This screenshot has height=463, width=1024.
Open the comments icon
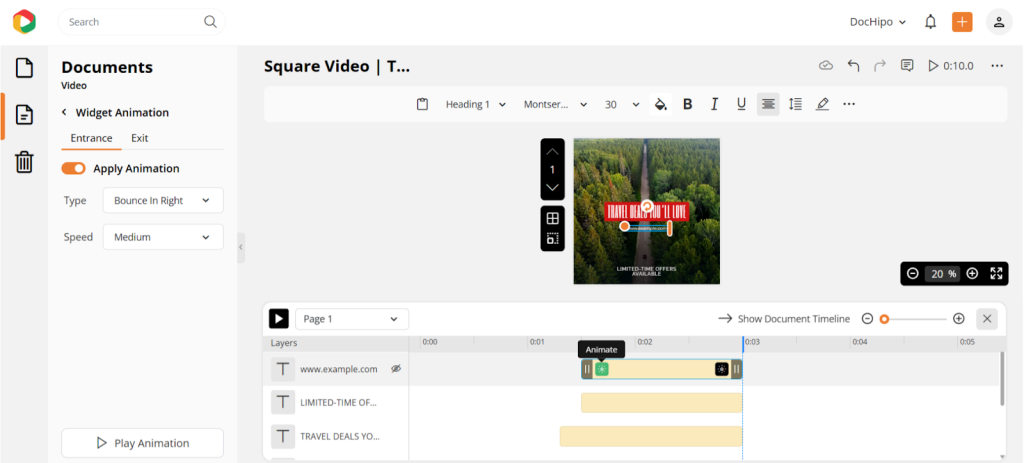click(906, 65)
